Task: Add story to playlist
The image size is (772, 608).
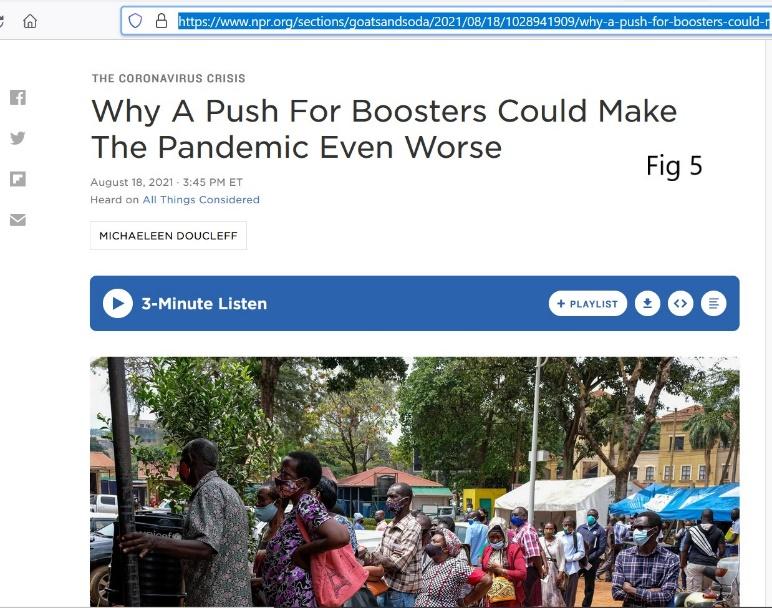Action: click(588, 304)
